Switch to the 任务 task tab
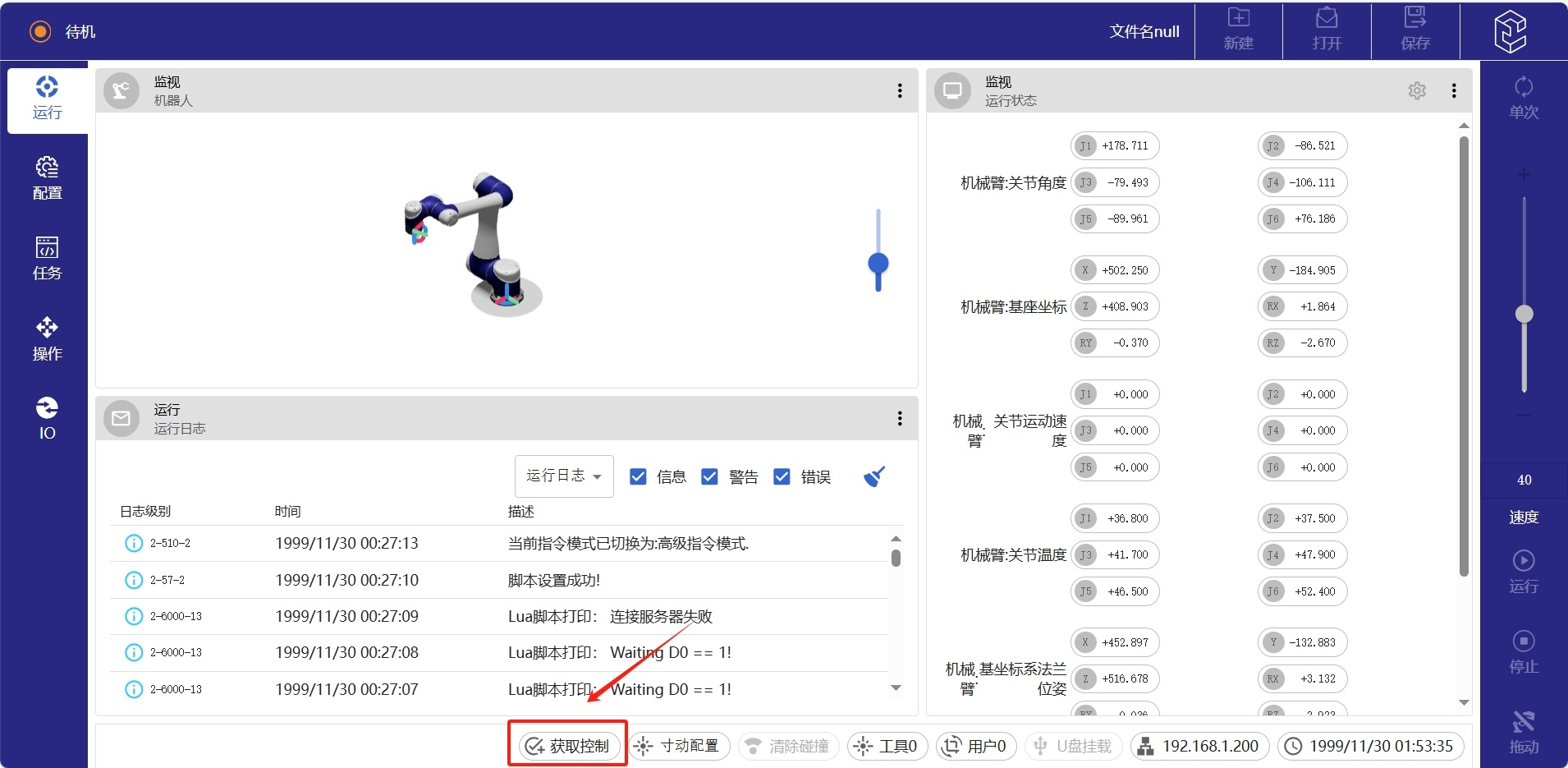The image size is (1568, 768). (x=47, y=258)
